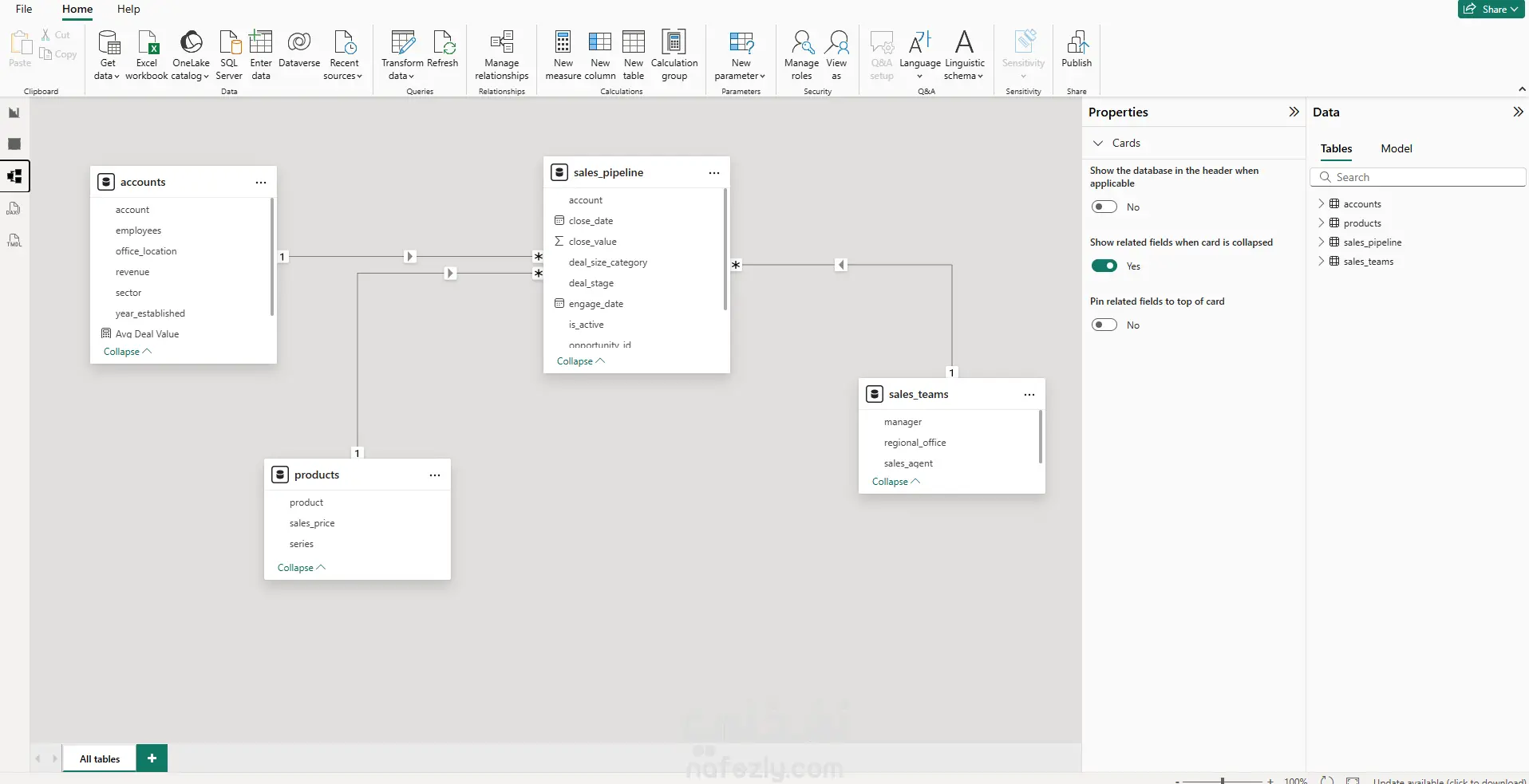Switch to Report view in the sidebar
1529x784 pixels.
tap(14, 112)
